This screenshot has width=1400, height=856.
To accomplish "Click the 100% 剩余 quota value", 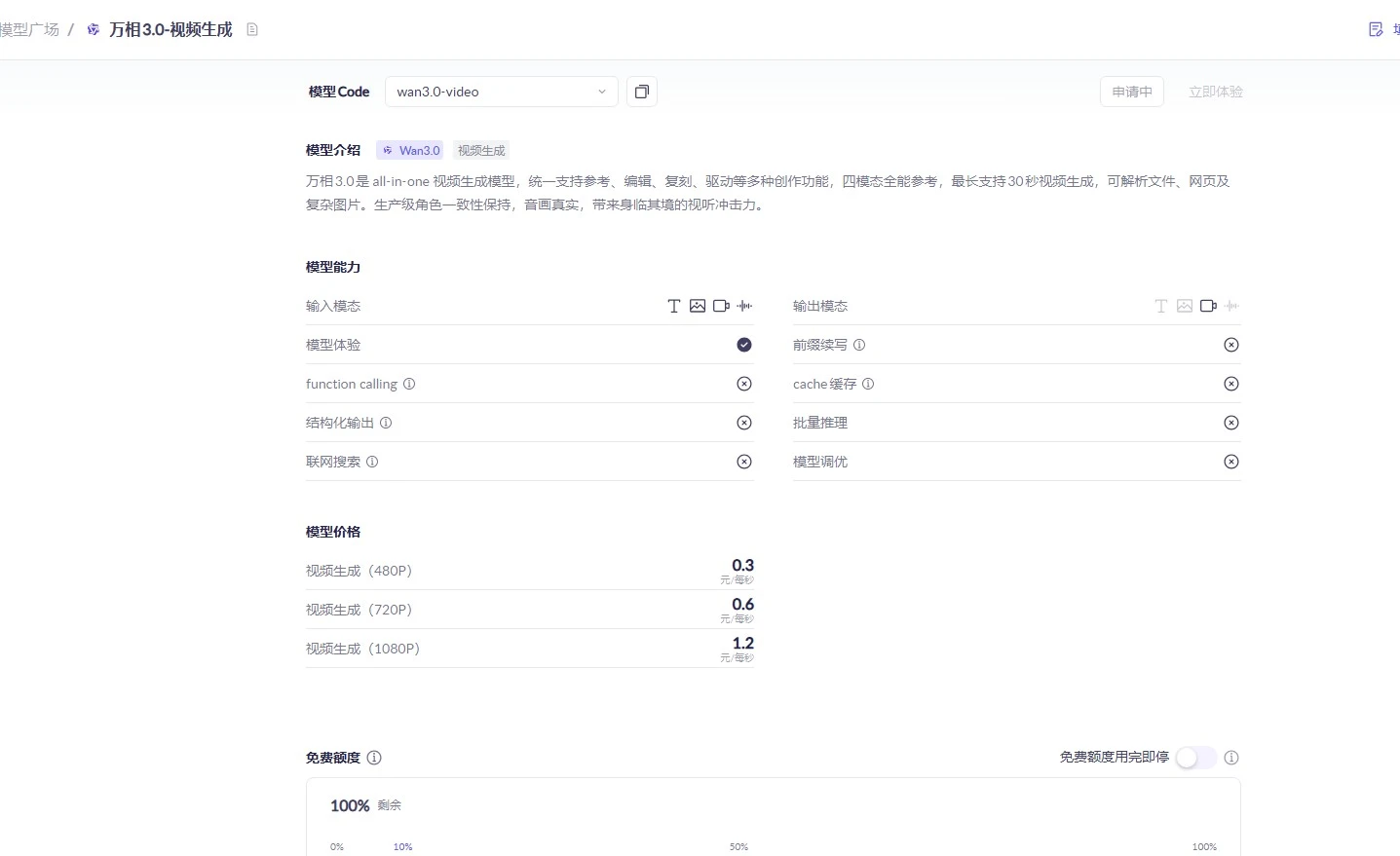I will (365, 805).
